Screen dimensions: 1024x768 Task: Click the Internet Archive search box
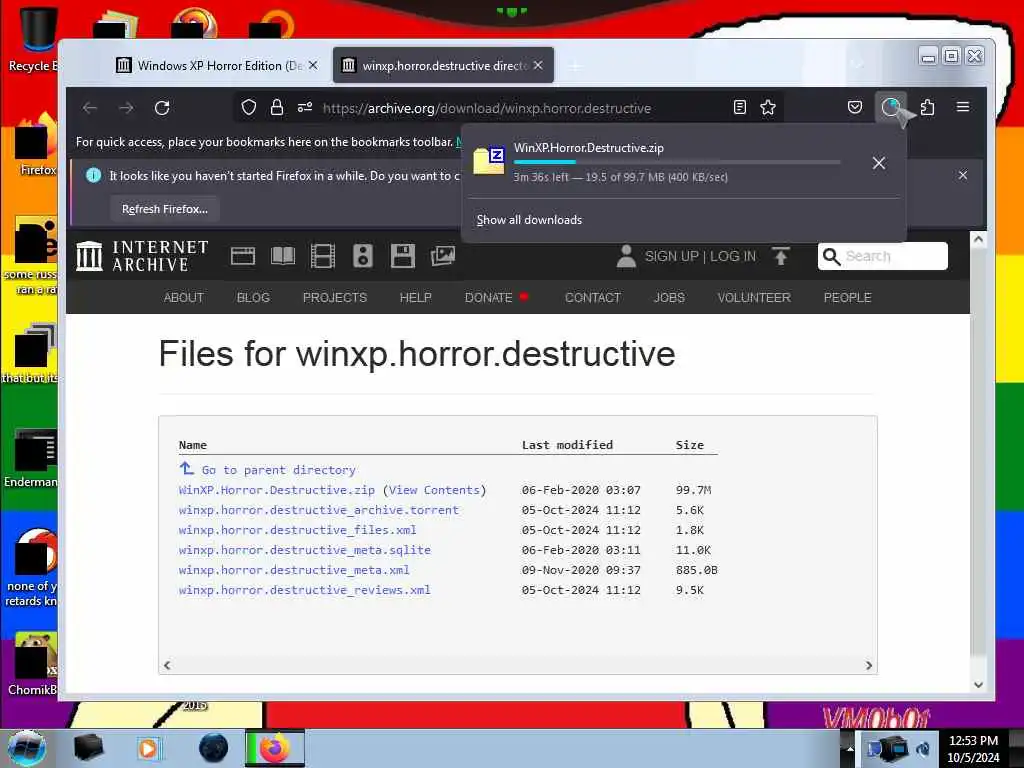click(x=882, y=256)
